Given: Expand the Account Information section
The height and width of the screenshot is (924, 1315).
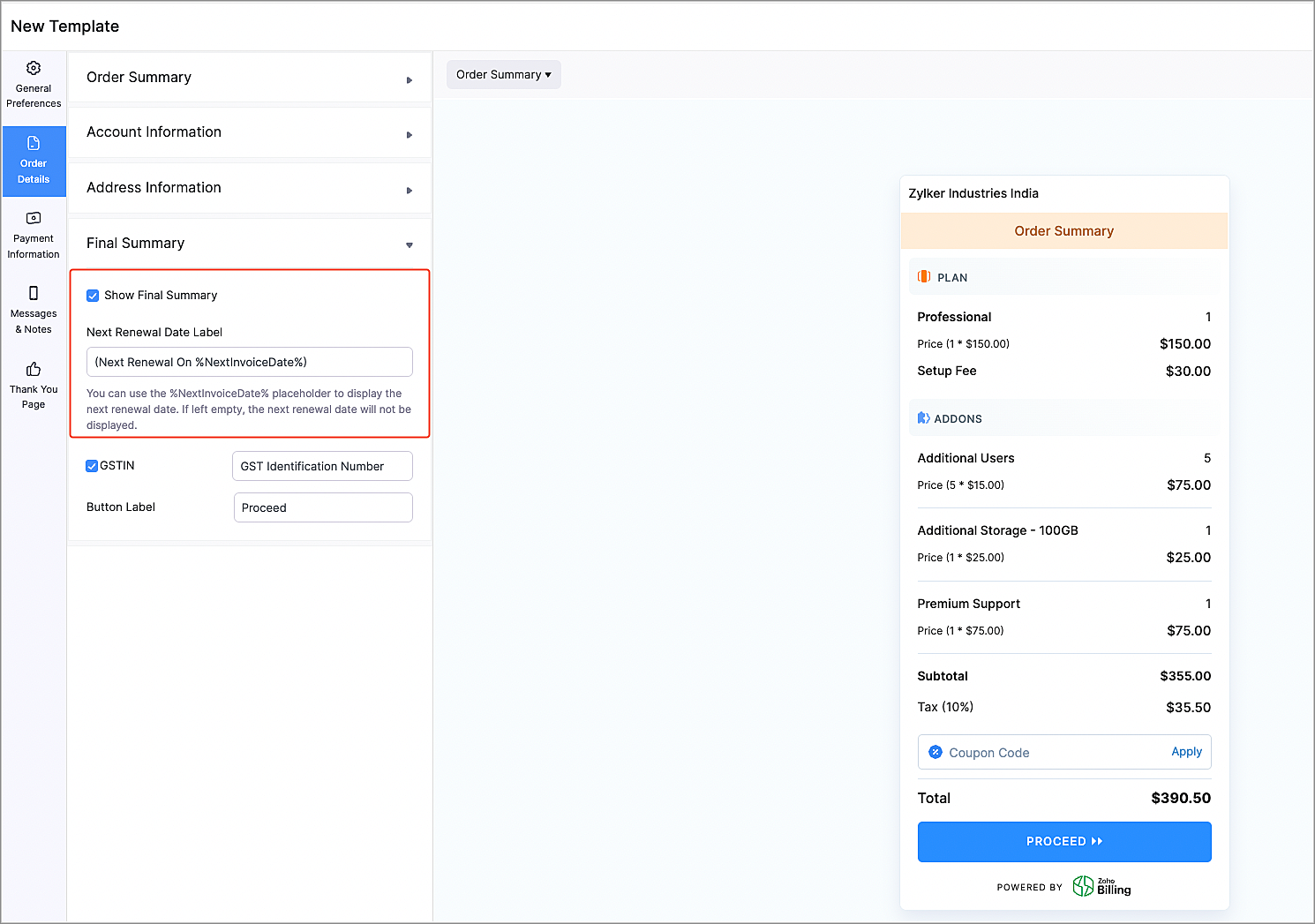Looking at the screenshot, I should coord(250,133).
